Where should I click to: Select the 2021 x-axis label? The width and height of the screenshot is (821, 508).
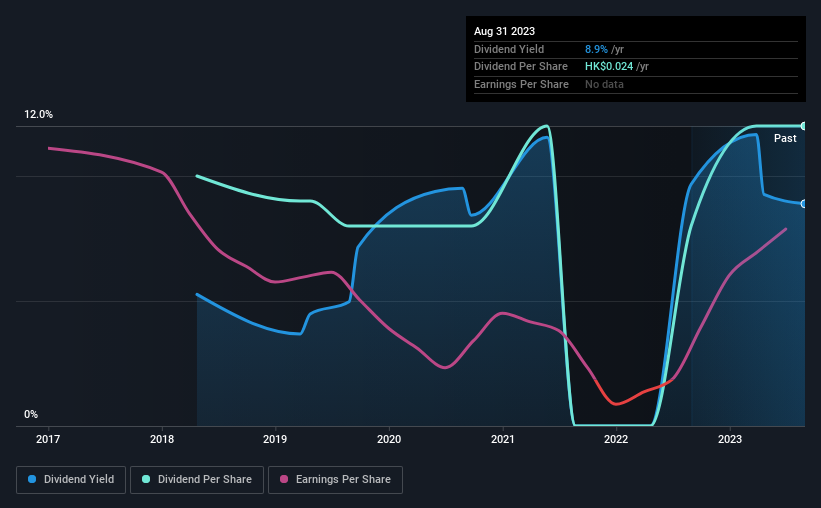coord(503,439)
